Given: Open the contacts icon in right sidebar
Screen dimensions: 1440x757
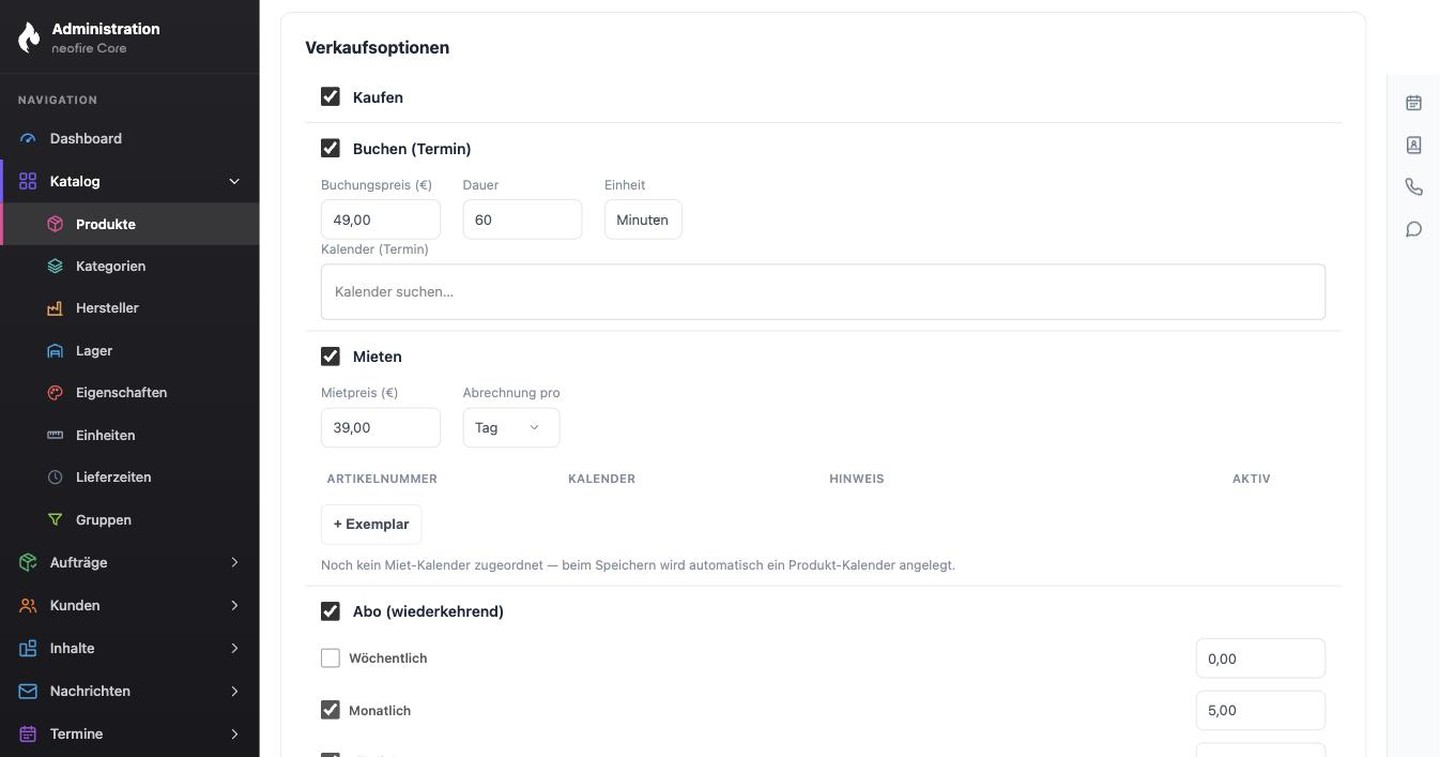Looking at the screenshot, I should (x=1413, y=145).
